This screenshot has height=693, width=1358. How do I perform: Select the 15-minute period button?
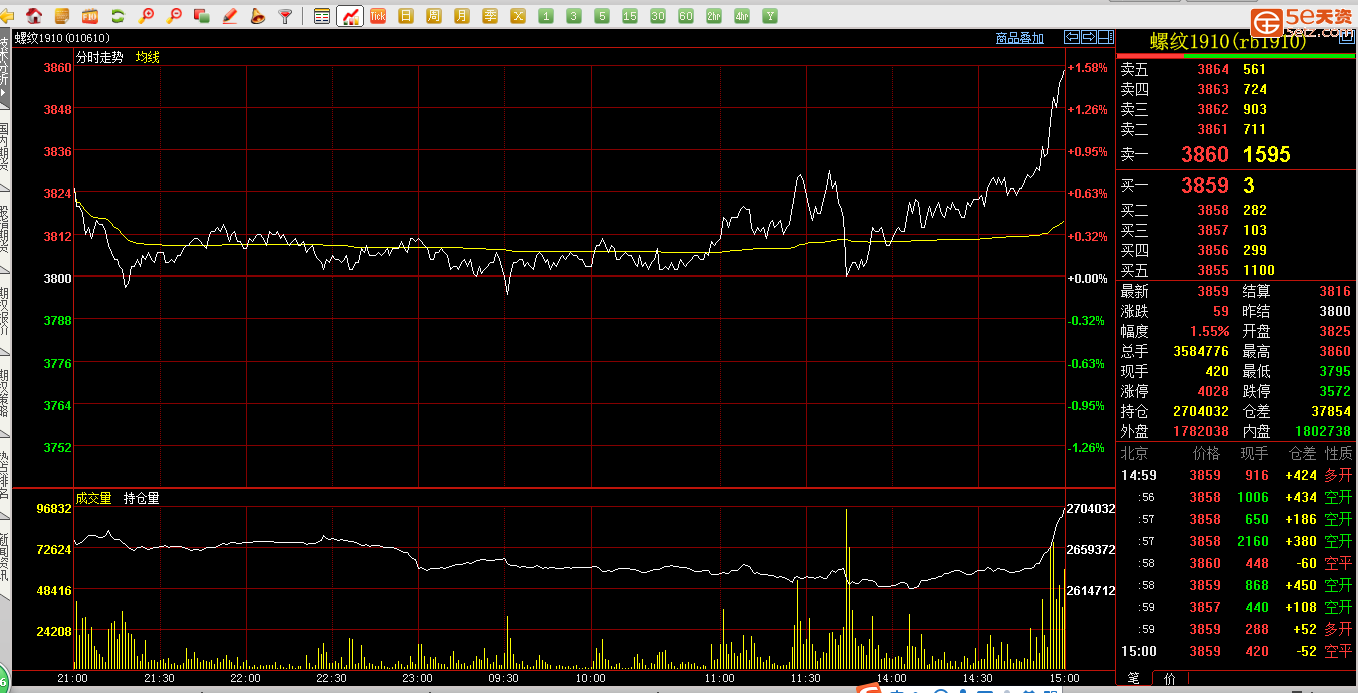pos(630,16)
